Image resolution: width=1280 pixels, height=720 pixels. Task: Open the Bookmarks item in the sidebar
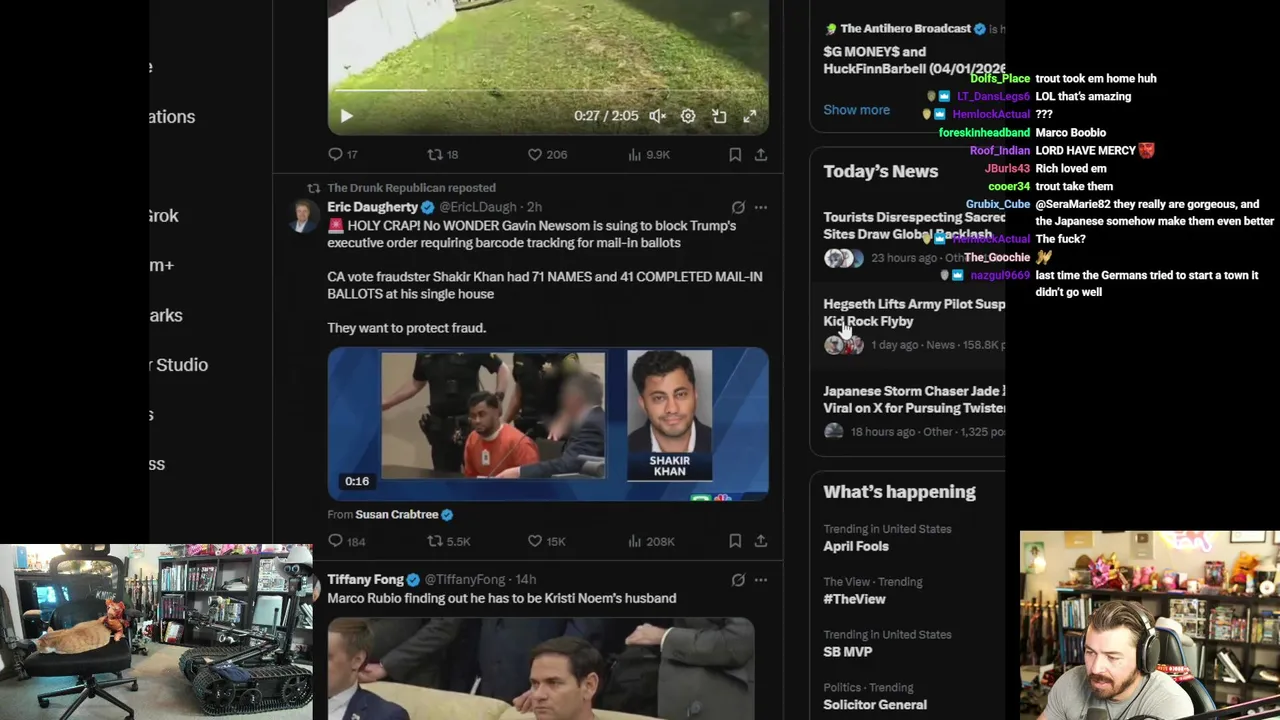coord(166,315)
